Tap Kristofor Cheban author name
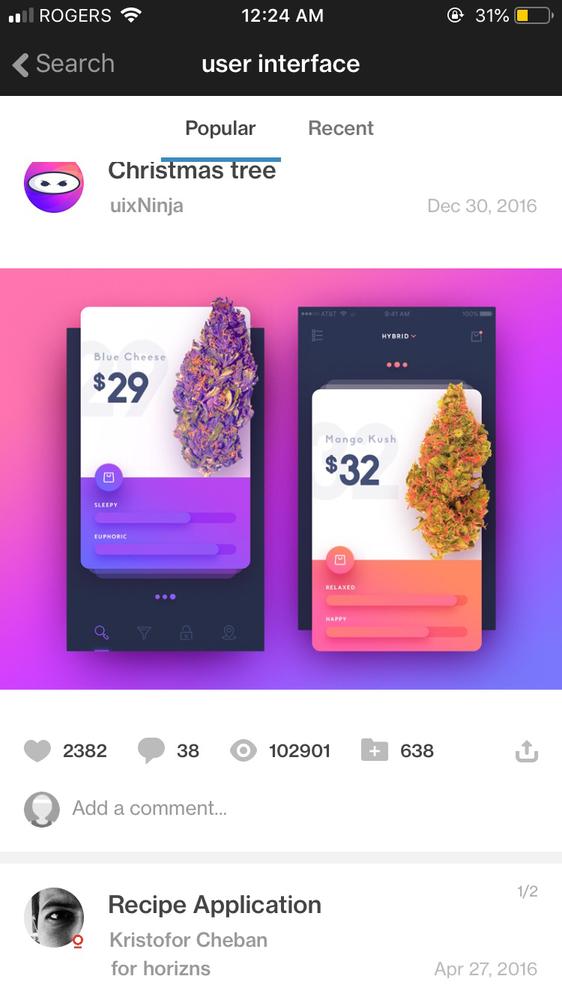 [x=188, y=939]
